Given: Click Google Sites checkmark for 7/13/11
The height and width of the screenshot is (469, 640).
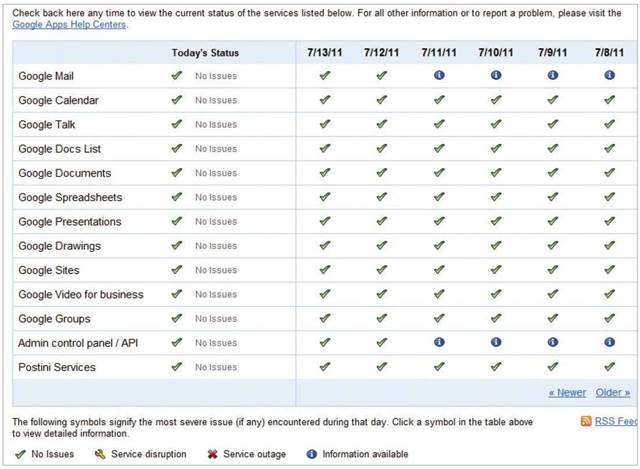Looking at the screenshot, I should (x=325, y=270).
